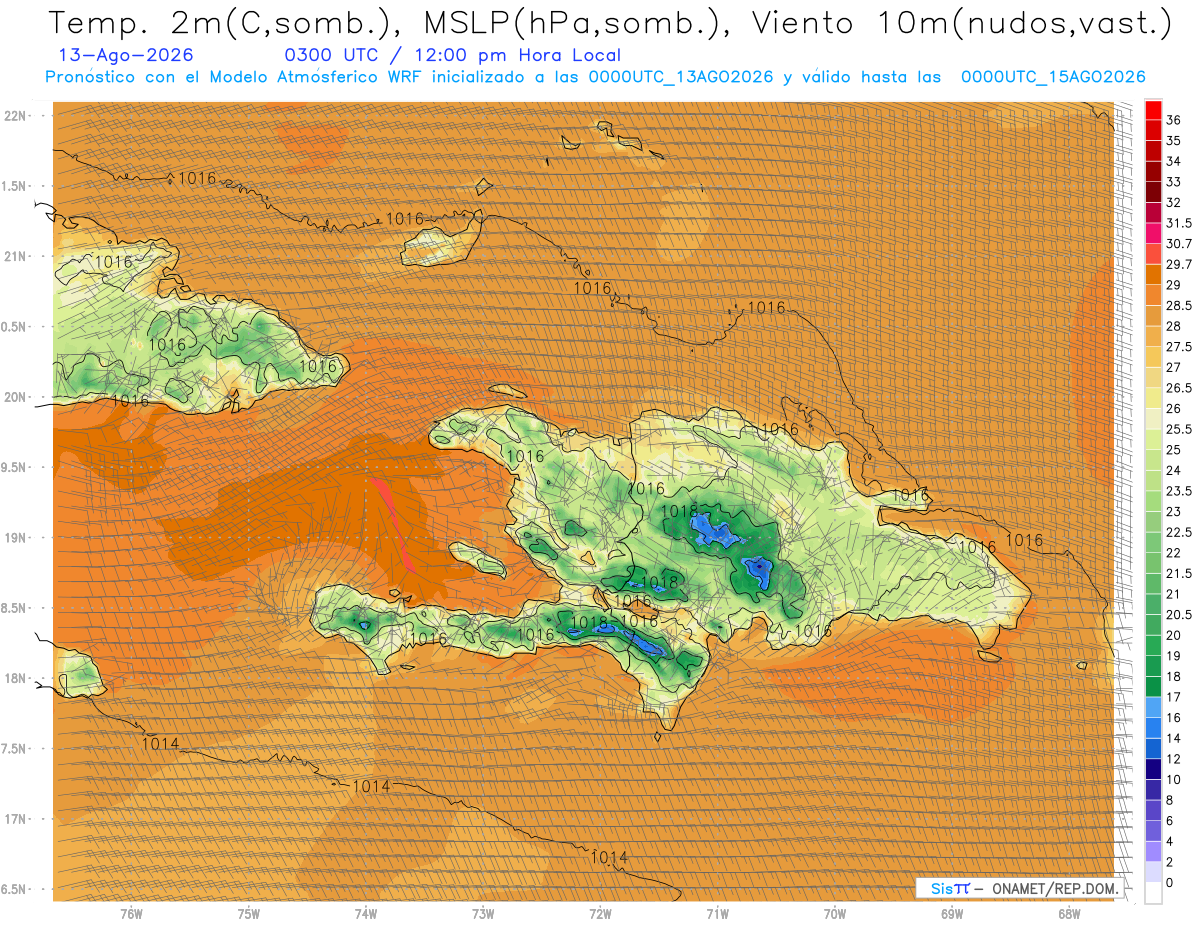Image resolution: width=1200 pixels, height=927 pixels.
Task: Click the pale cream swatch between 25.5 and 26
Action: 1153,419
